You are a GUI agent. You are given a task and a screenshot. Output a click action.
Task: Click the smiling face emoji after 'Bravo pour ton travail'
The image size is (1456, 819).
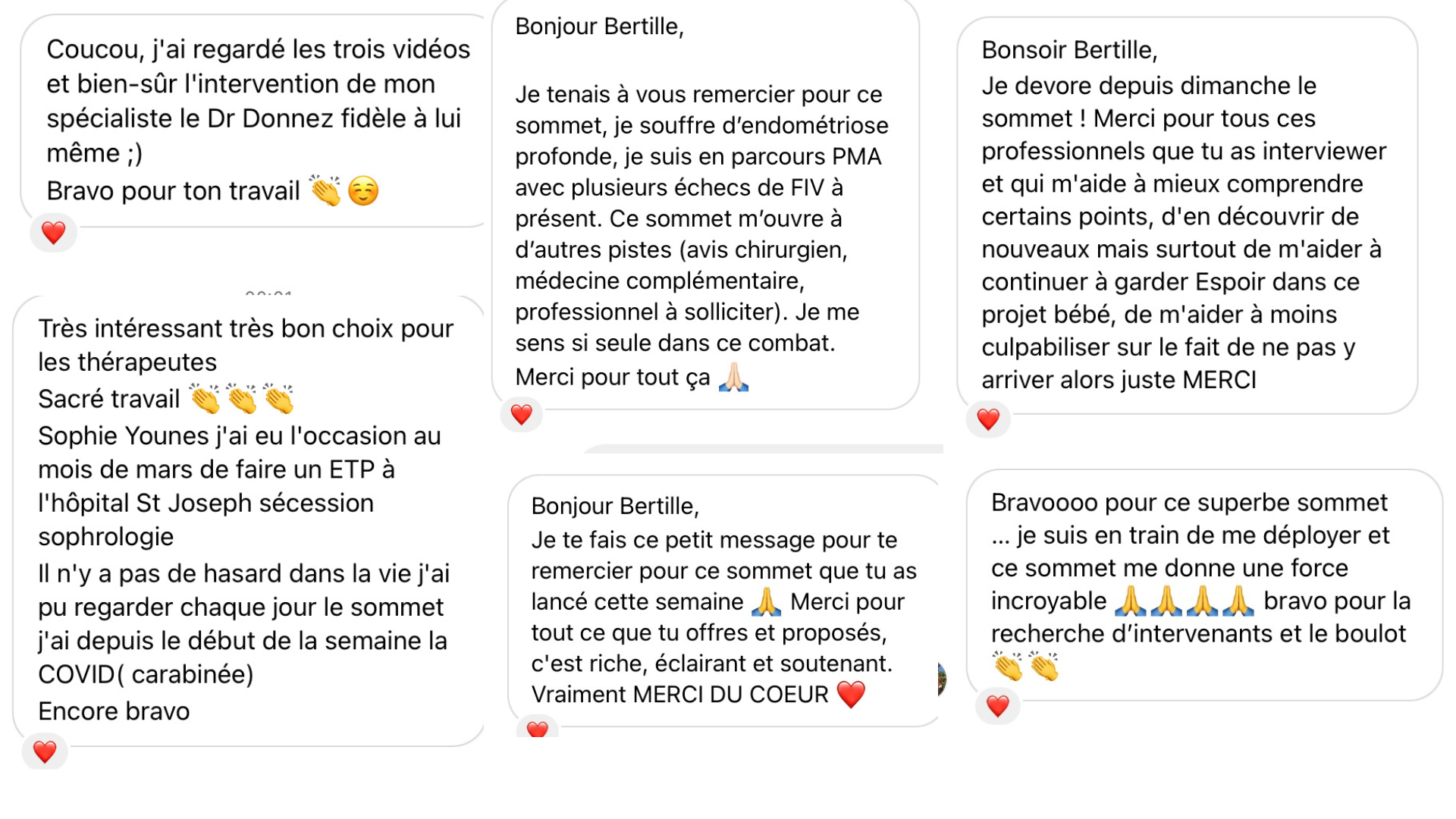363,191
